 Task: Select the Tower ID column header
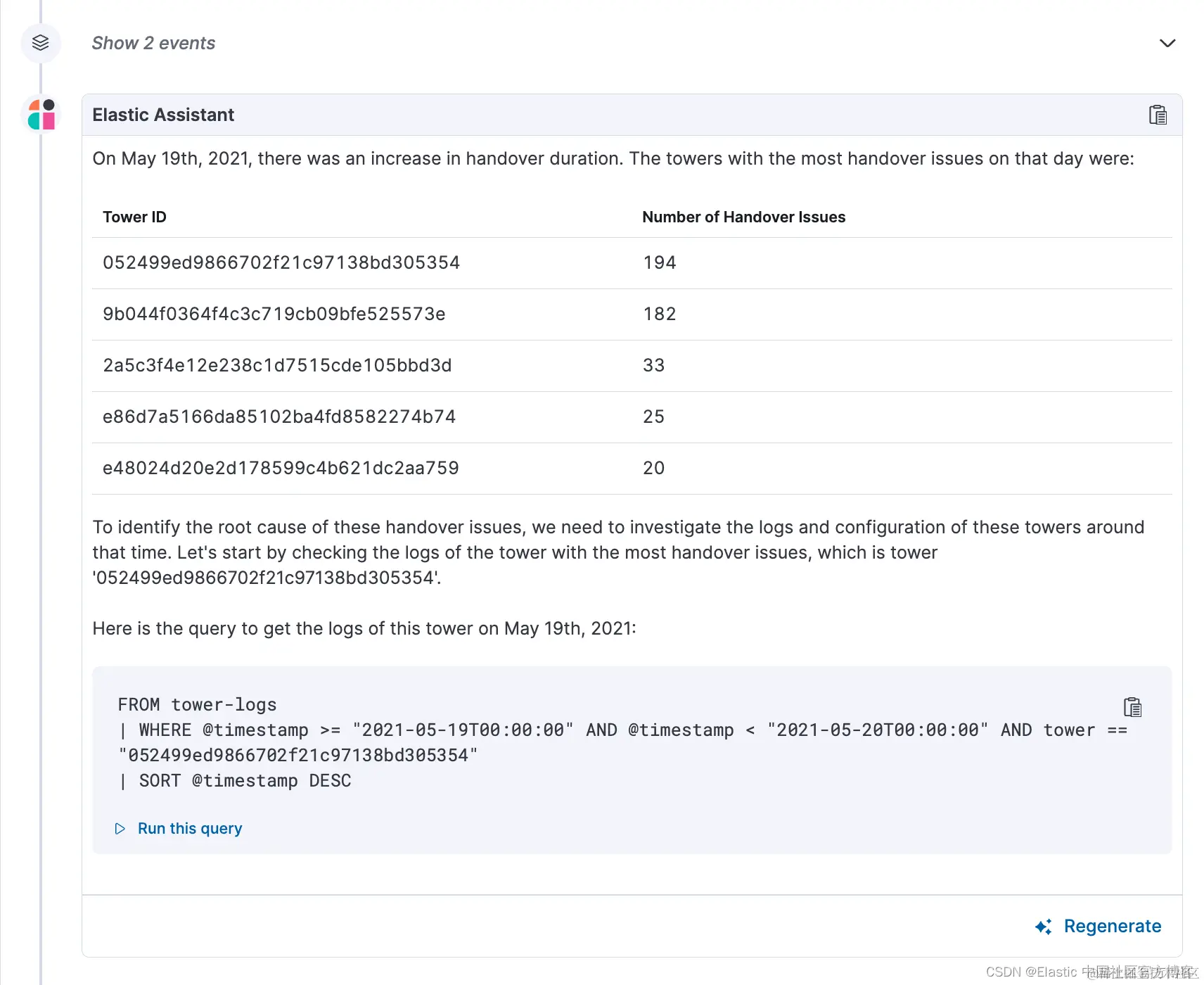[134, 217]
